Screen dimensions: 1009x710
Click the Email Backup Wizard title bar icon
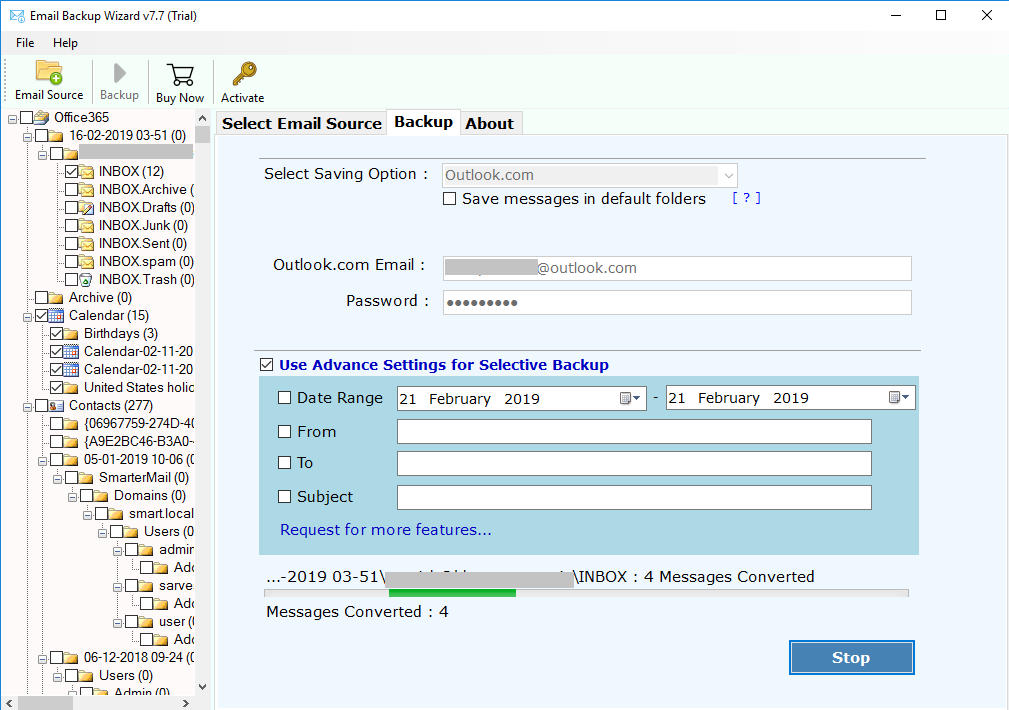[x=17, y=15]
